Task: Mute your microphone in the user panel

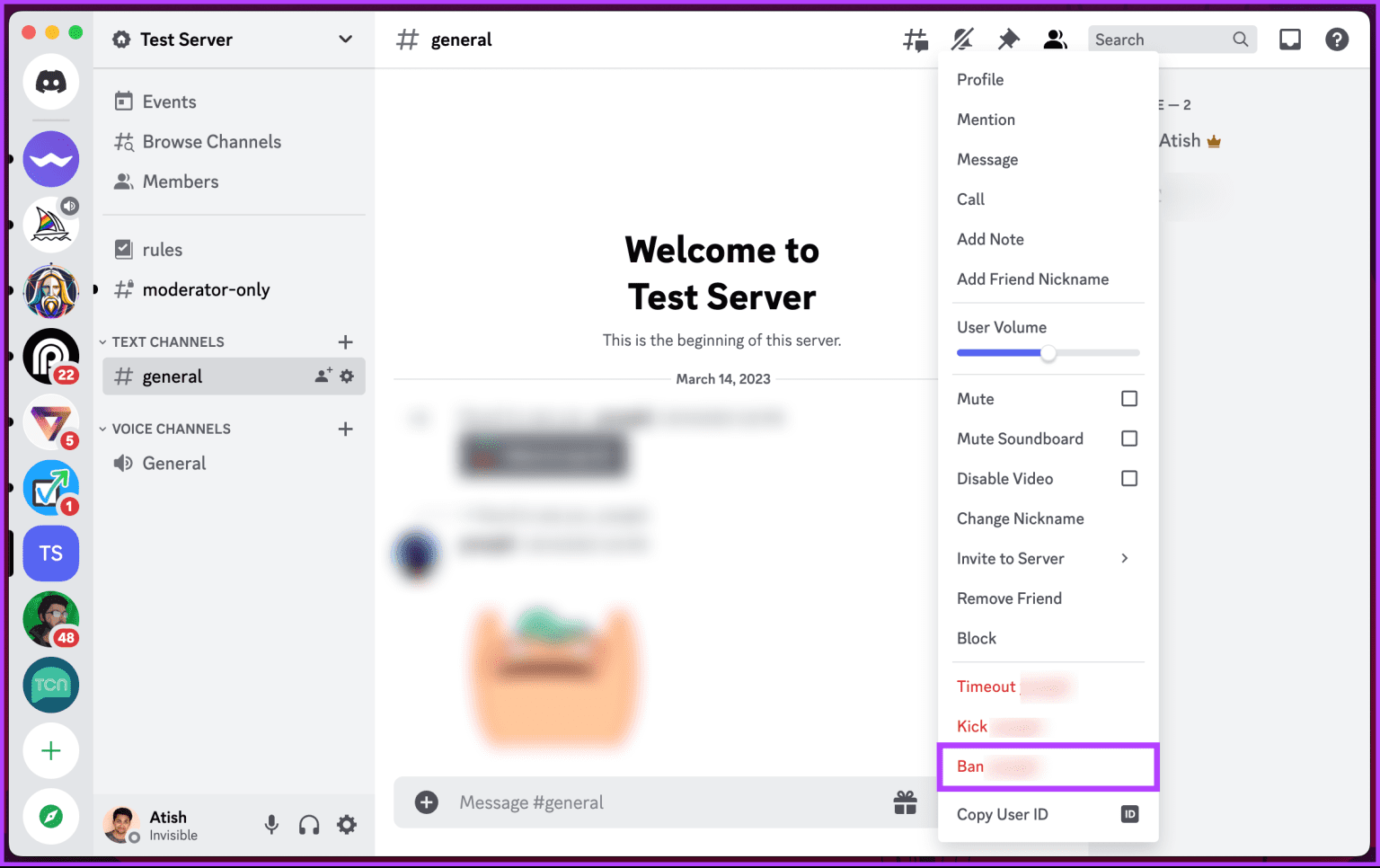Action: pos(271,824)
